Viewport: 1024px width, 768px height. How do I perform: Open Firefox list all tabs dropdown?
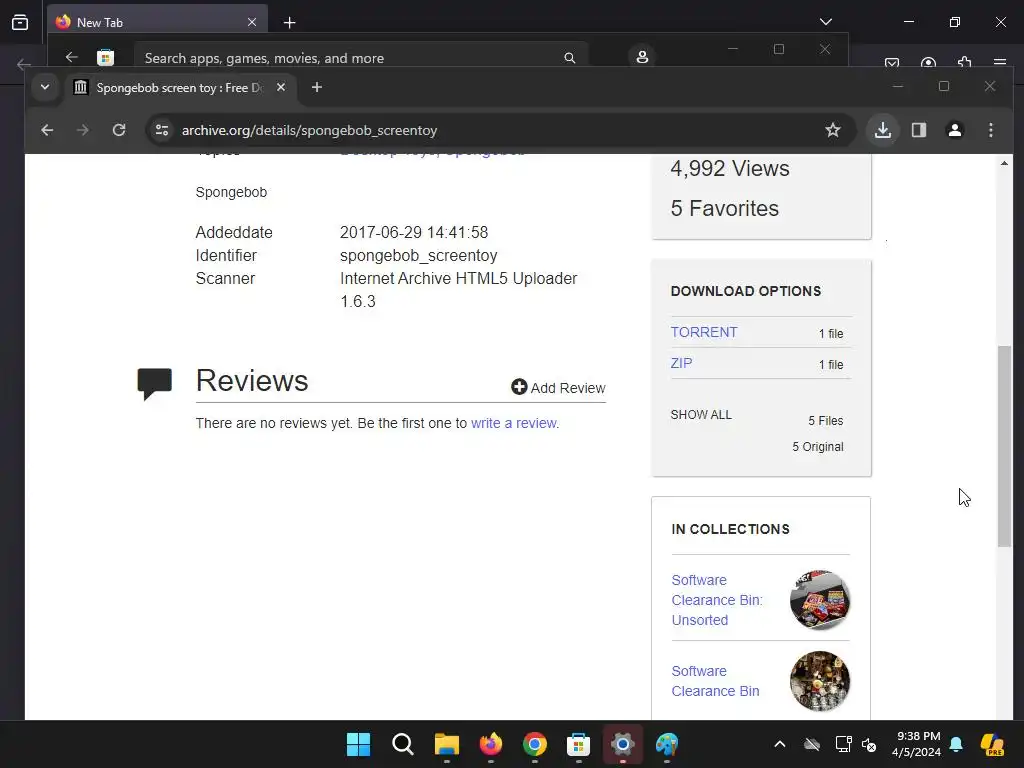point(825,22)
